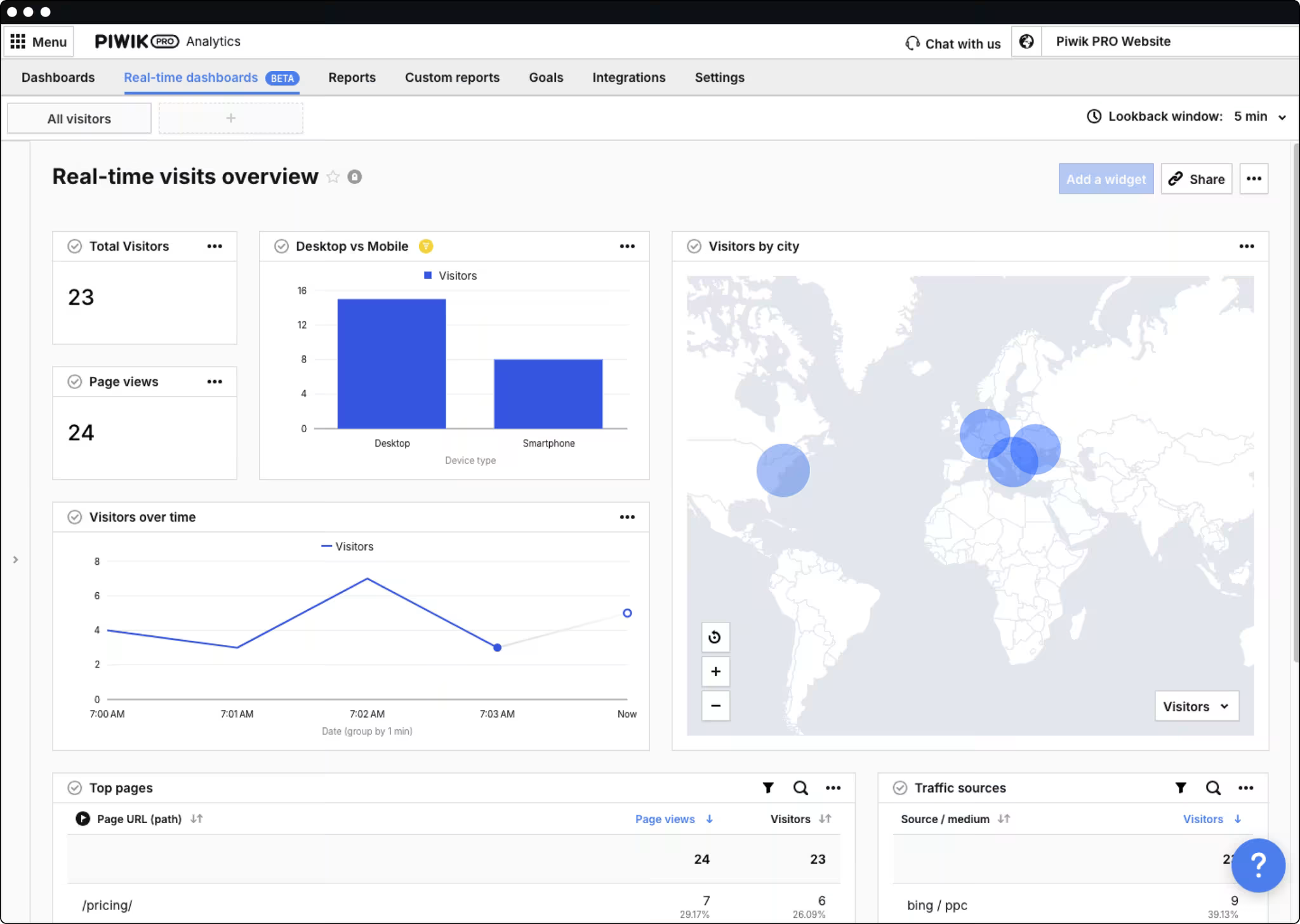Toggle sort order on Traffic sources Visitors column

click(x=1238, y=819)
